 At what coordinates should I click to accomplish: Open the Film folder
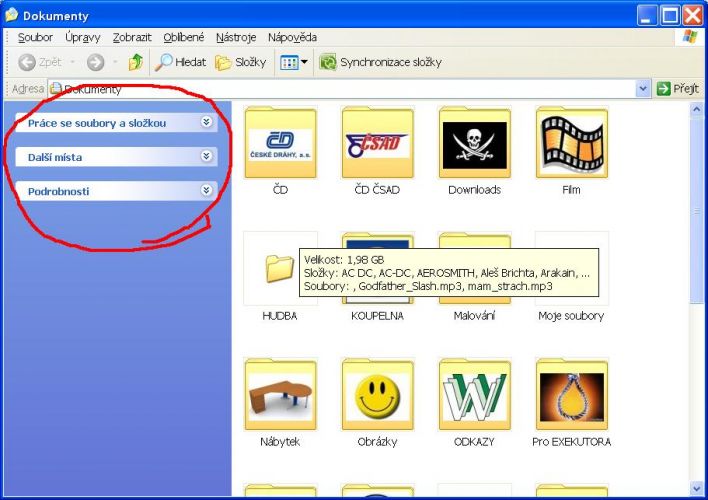[x=572, y=143]
